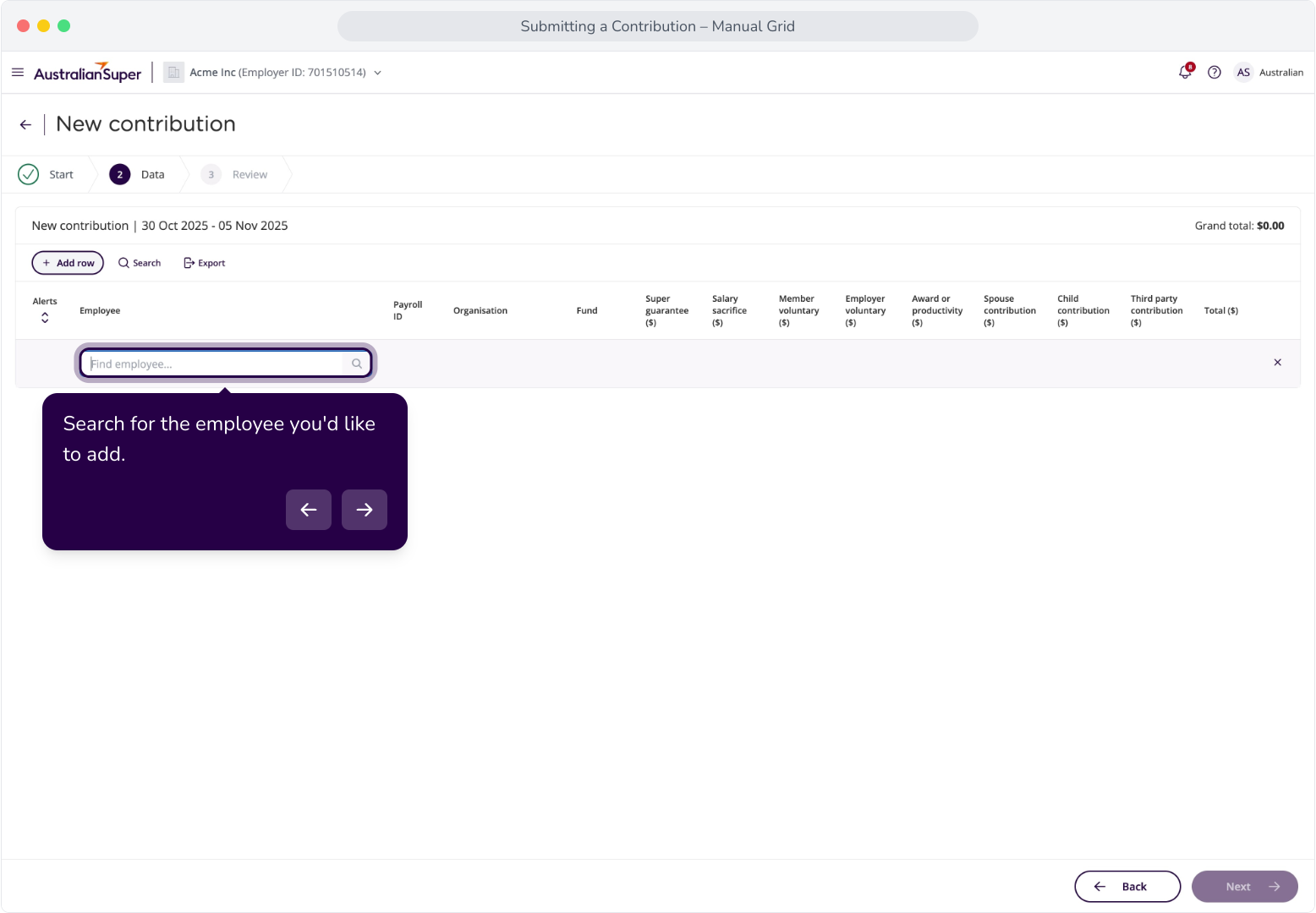1316x913 pixels.
Task: Click the Organisation column header
Action: (480, 311)
